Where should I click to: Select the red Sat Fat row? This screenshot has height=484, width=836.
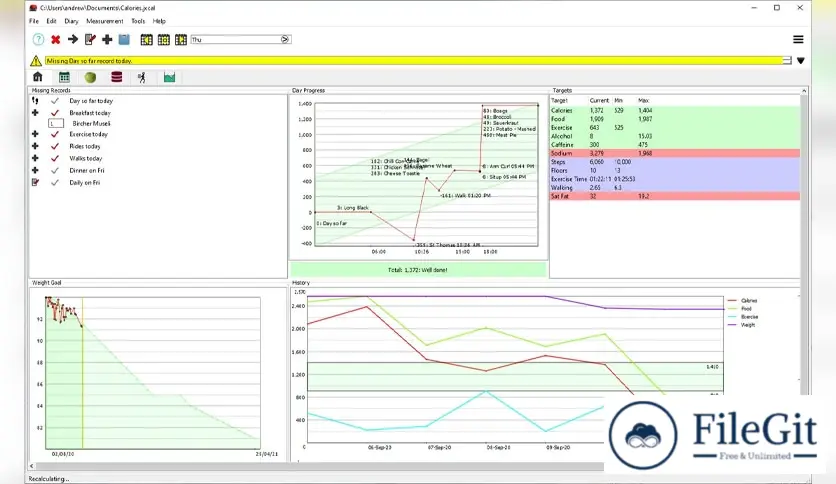point(674,196)
